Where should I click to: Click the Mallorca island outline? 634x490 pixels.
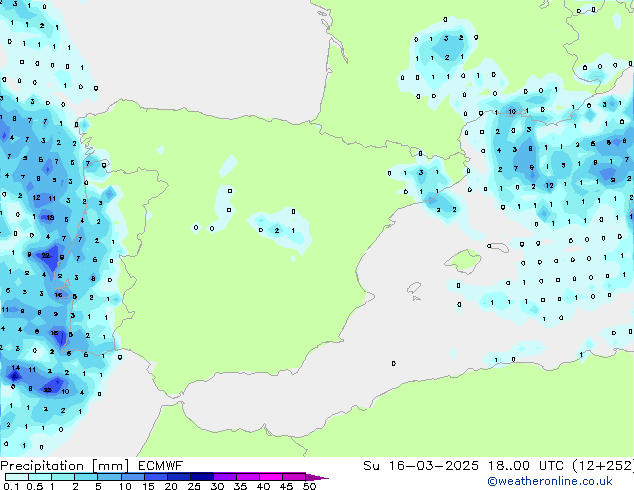click(463, 262)
